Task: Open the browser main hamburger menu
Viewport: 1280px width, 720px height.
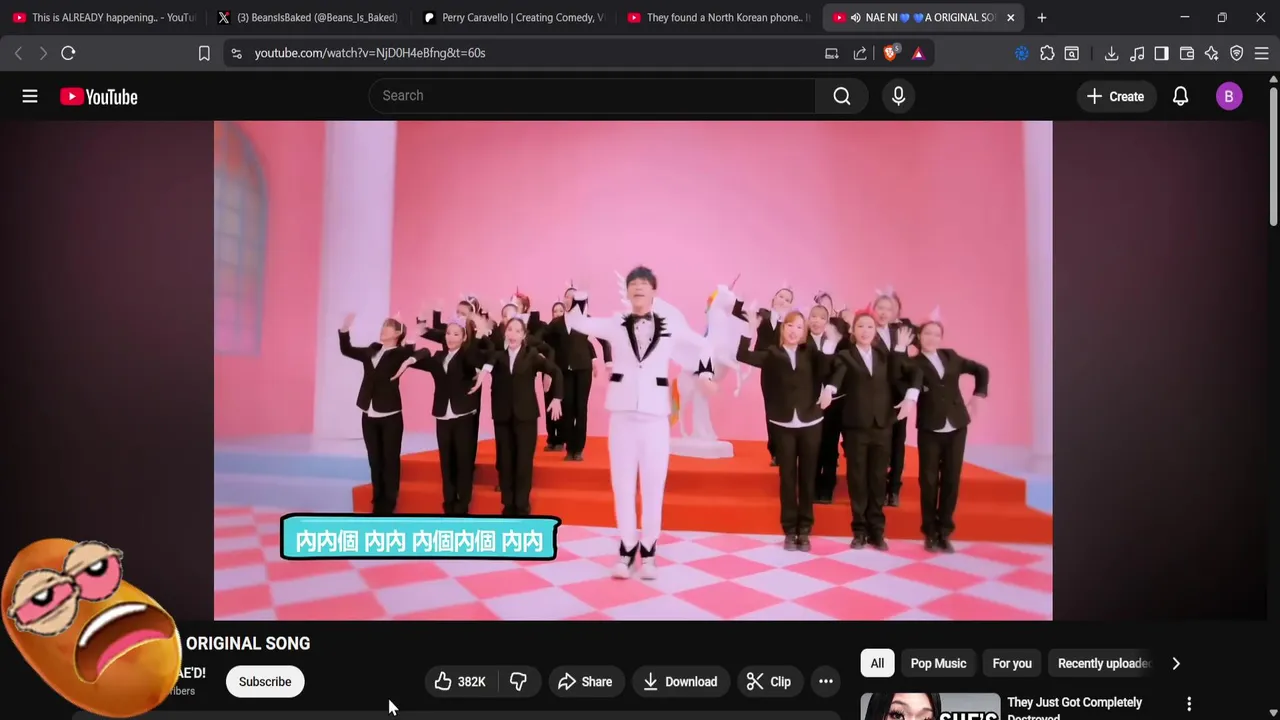Action: pos(1262,53)
